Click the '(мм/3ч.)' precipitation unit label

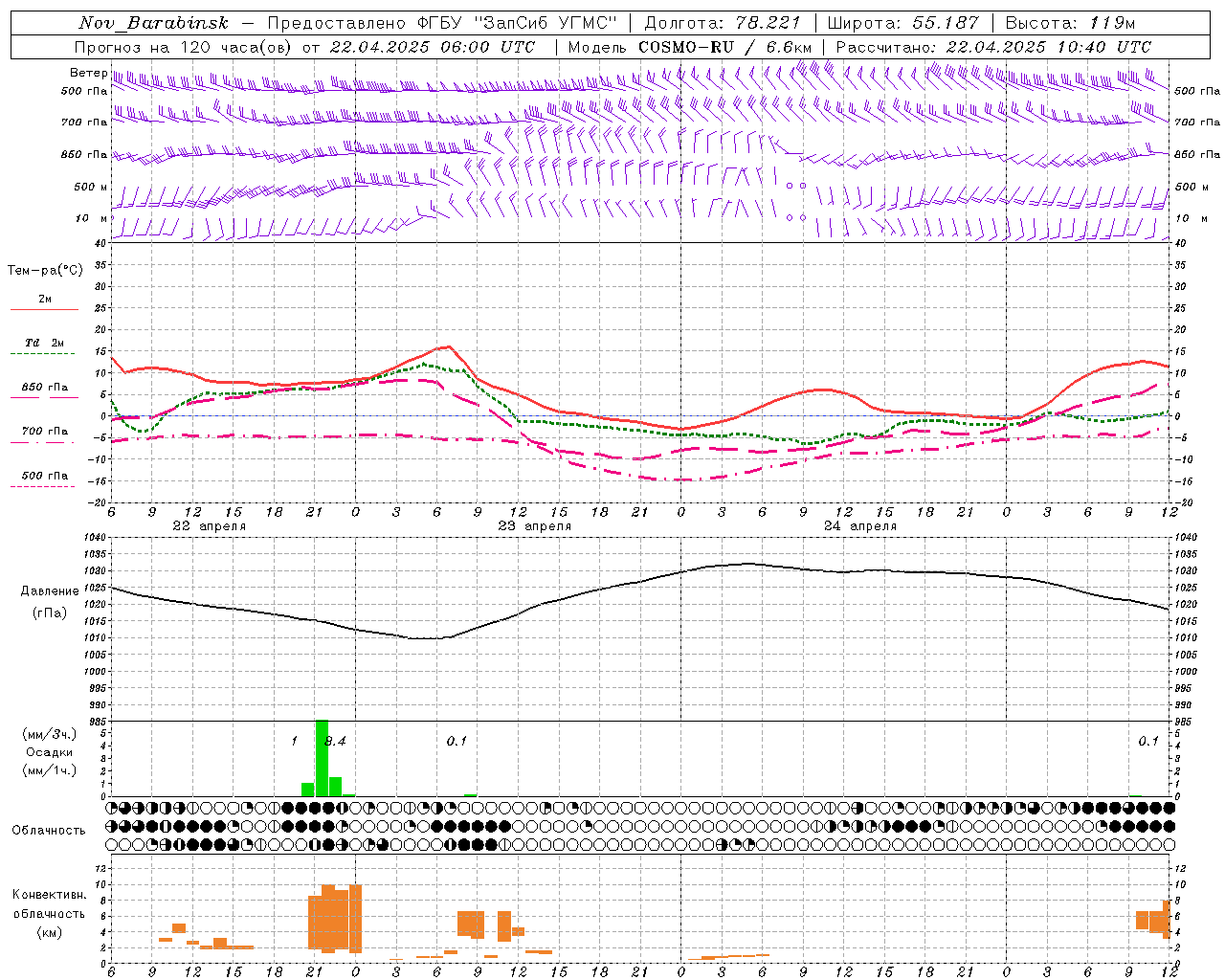49,735
